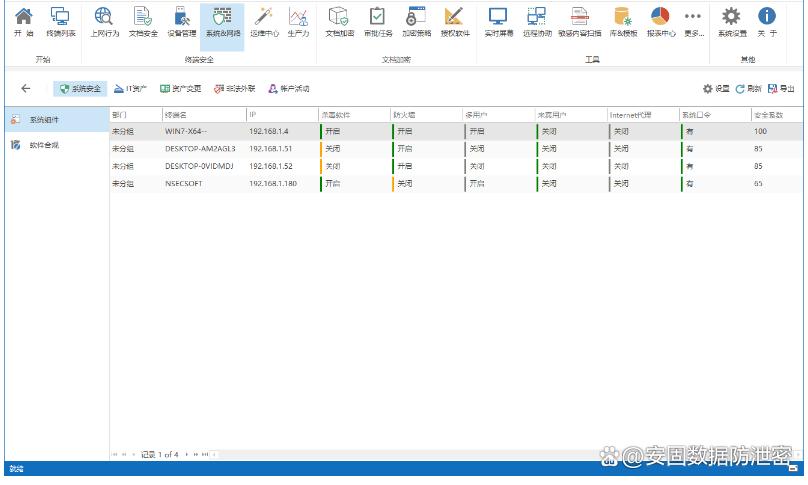This screenshot has width=808, height=485.
Task: Switch to the 非法外联 tab
Action: click(233, 89)
